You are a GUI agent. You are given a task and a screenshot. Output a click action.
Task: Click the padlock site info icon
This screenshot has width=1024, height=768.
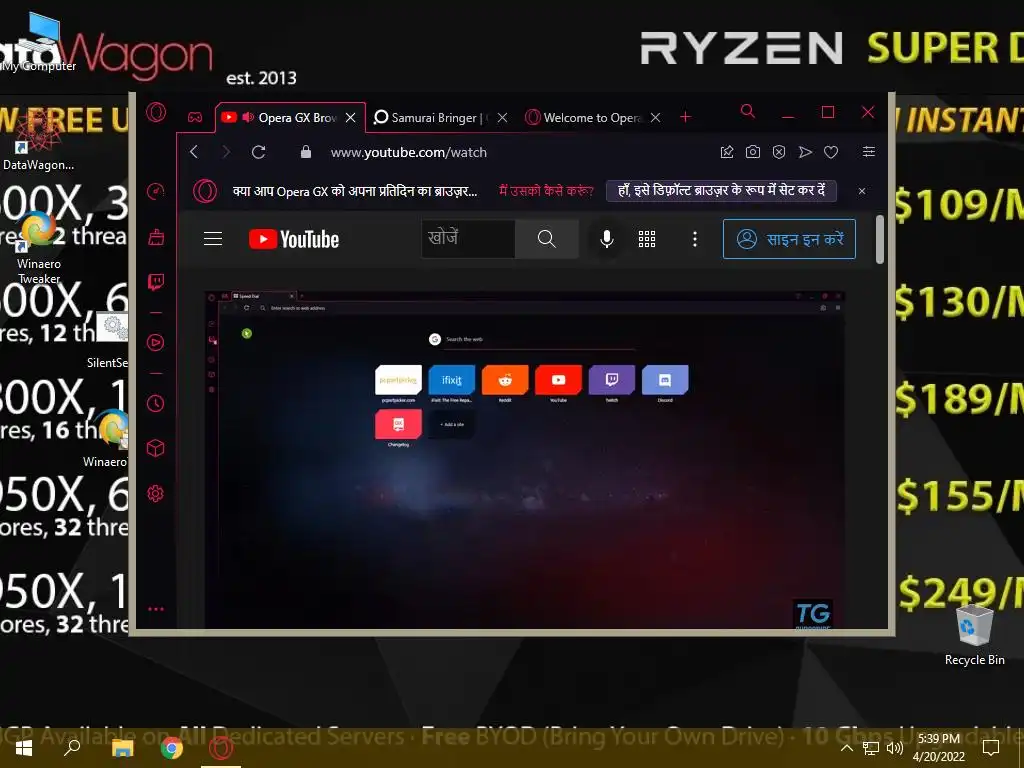coord(306,152)
